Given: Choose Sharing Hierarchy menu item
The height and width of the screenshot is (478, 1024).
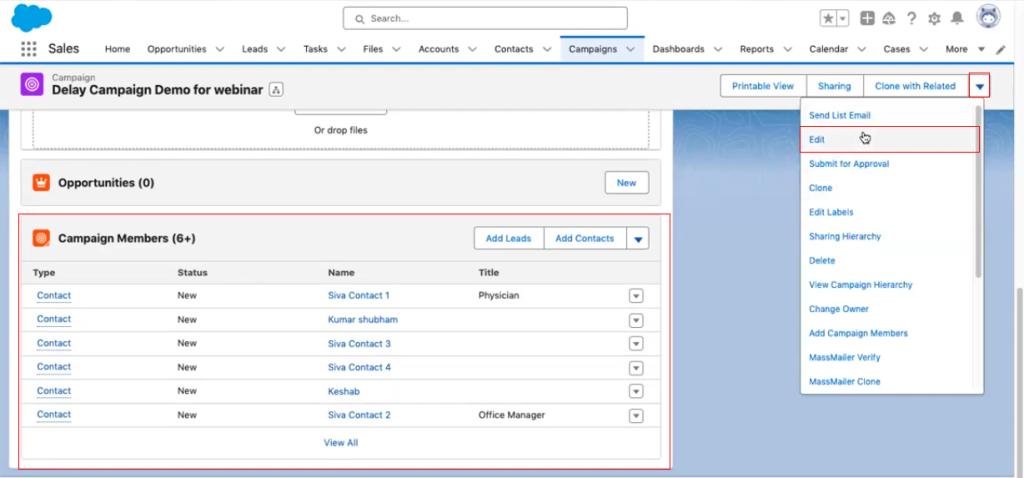Looking at the screenshot, I should pos(844,236).
